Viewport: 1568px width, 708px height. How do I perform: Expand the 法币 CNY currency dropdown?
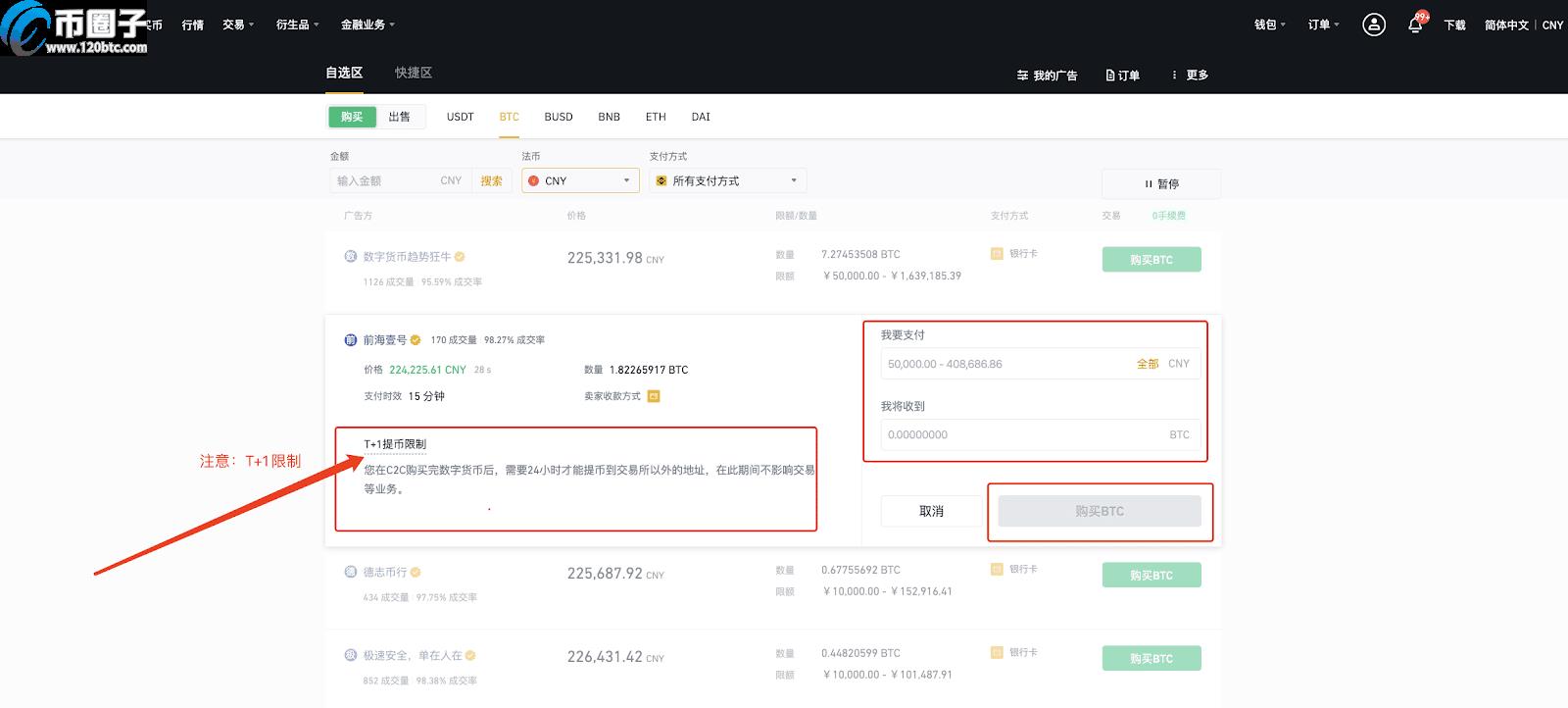[580, 180]
